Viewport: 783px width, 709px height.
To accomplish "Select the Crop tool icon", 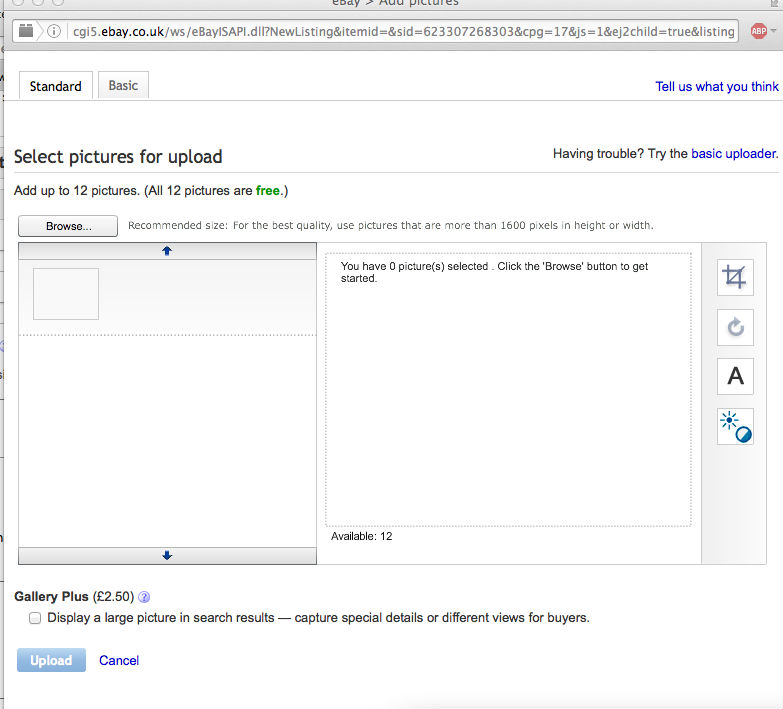I will [x=735, y=278].
